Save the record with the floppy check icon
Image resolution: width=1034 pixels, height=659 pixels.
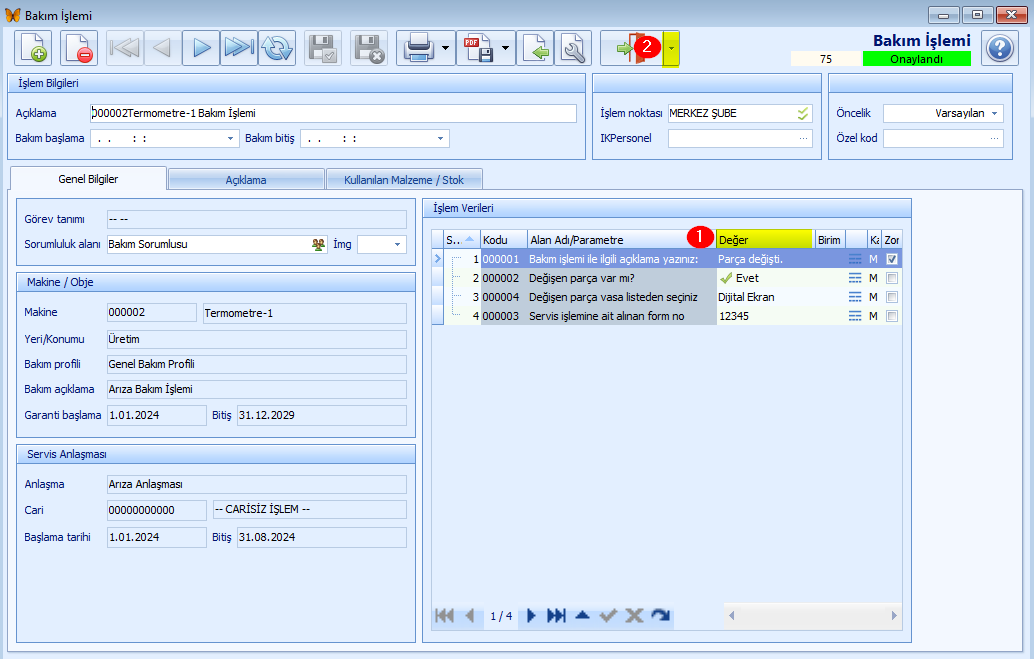pos(323,48)
